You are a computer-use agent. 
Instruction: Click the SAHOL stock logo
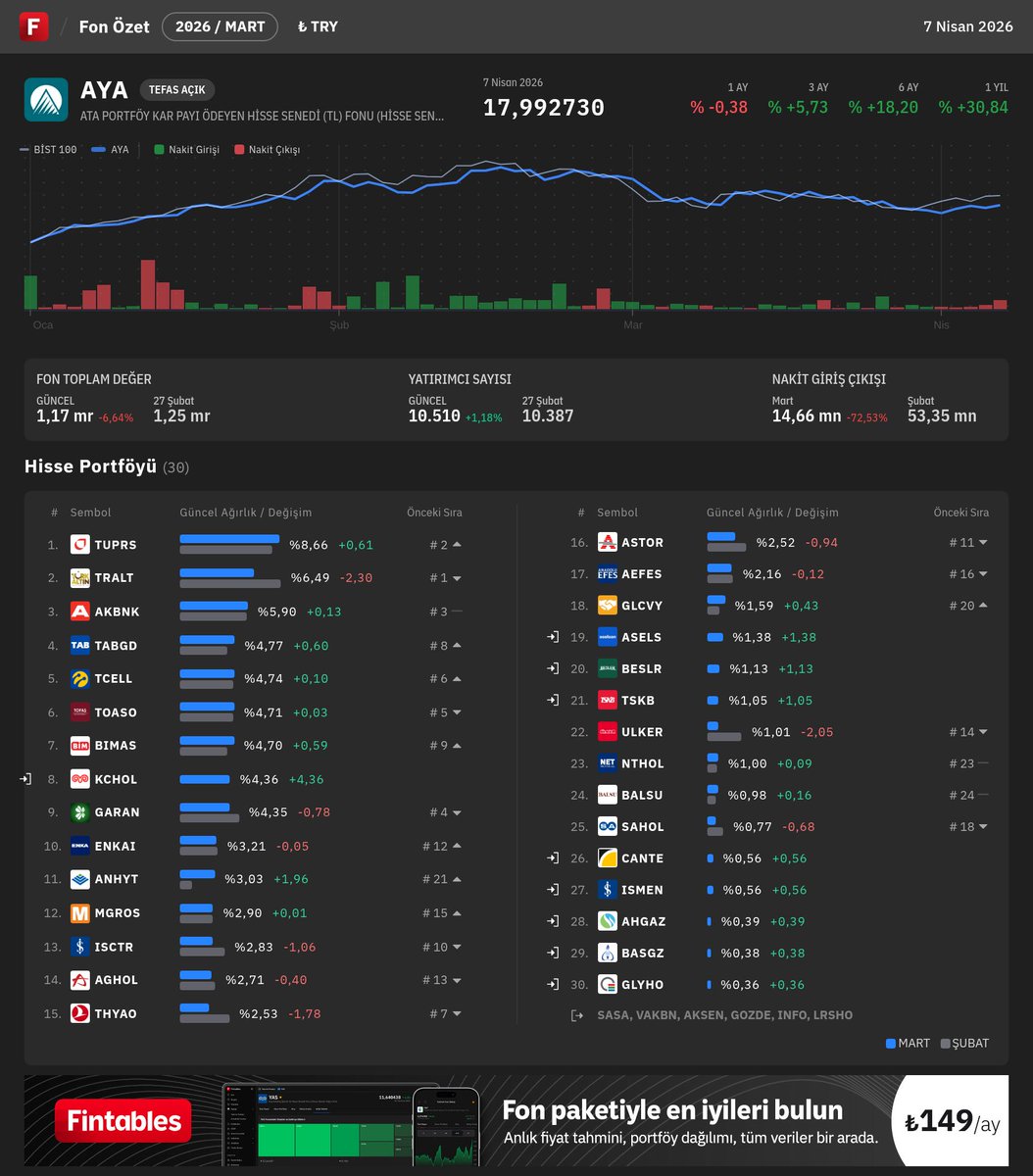(x=608, y=827)
